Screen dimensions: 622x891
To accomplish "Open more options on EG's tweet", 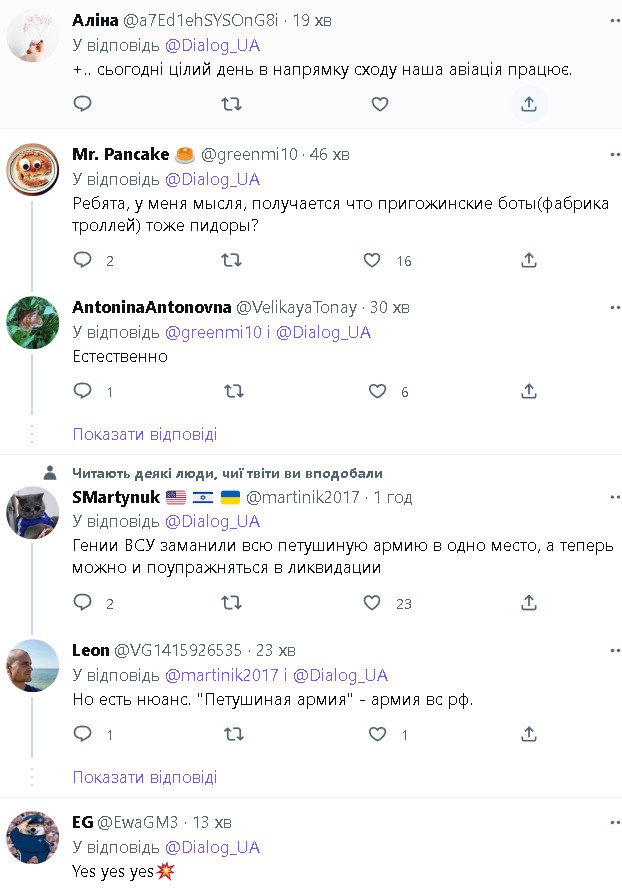I will click(x=614, y=822).
